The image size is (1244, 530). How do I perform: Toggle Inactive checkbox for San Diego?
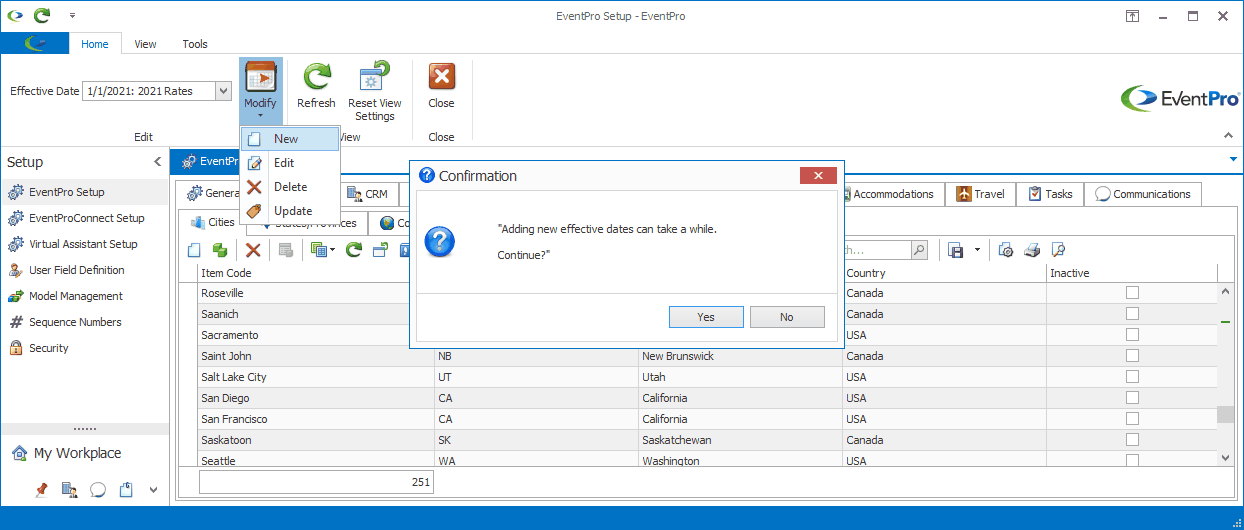(x=1132, y=398)
